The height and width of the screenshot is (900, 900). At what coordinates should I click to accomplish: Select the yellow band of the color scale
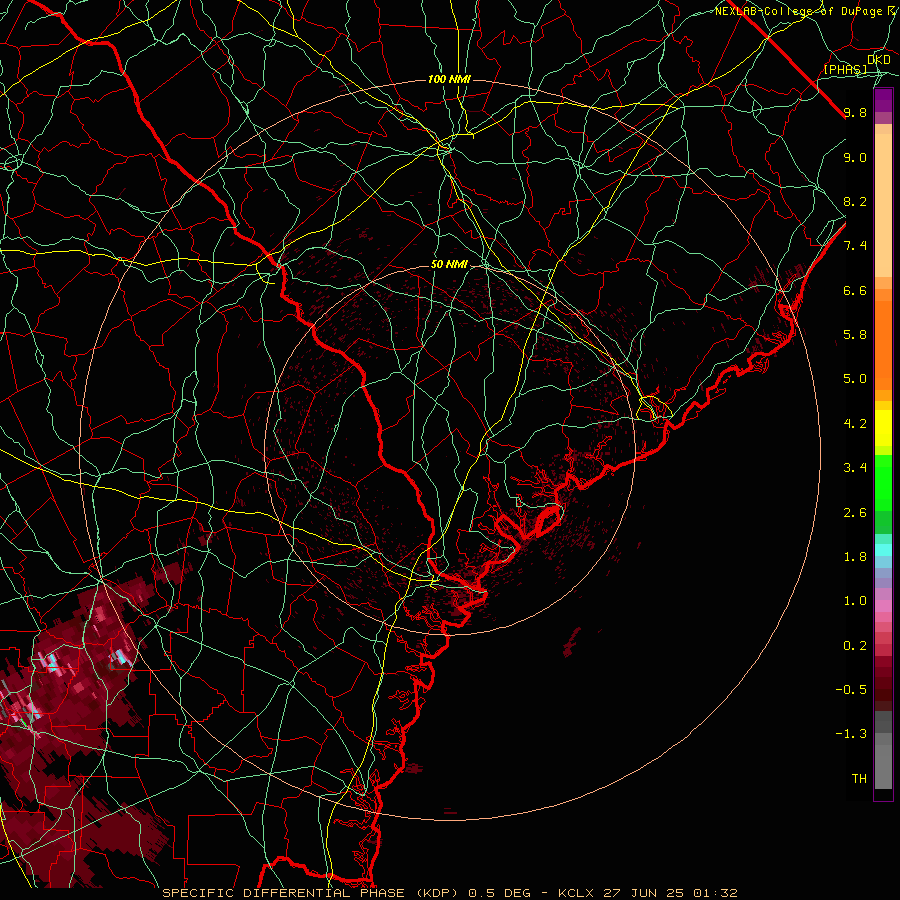[883, 428]
